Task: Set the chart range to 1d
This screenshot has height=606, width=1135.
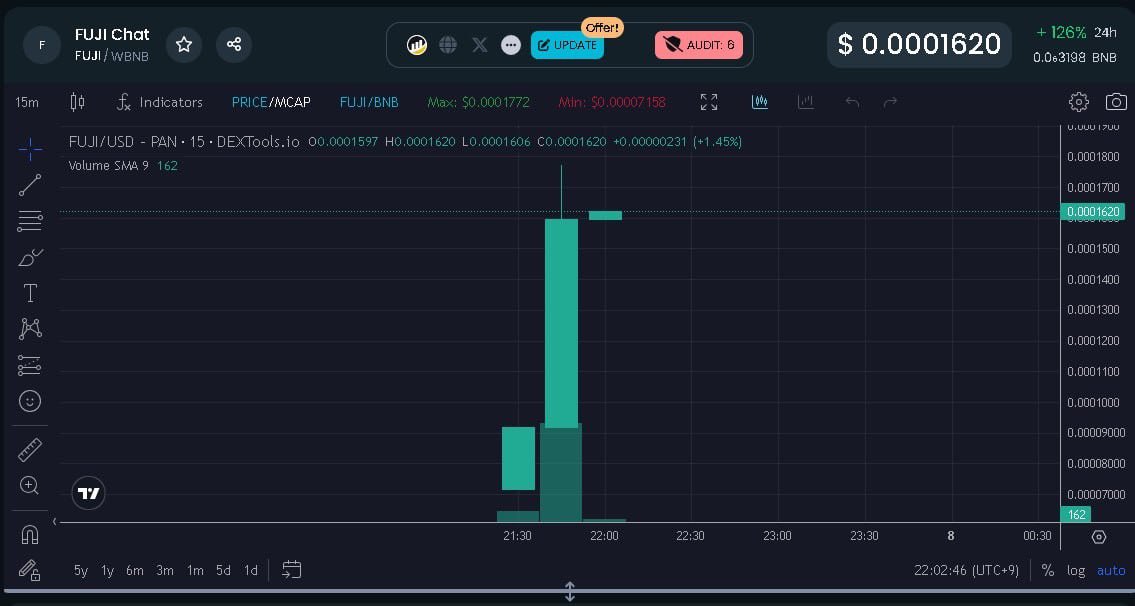Action: (250, 571)
